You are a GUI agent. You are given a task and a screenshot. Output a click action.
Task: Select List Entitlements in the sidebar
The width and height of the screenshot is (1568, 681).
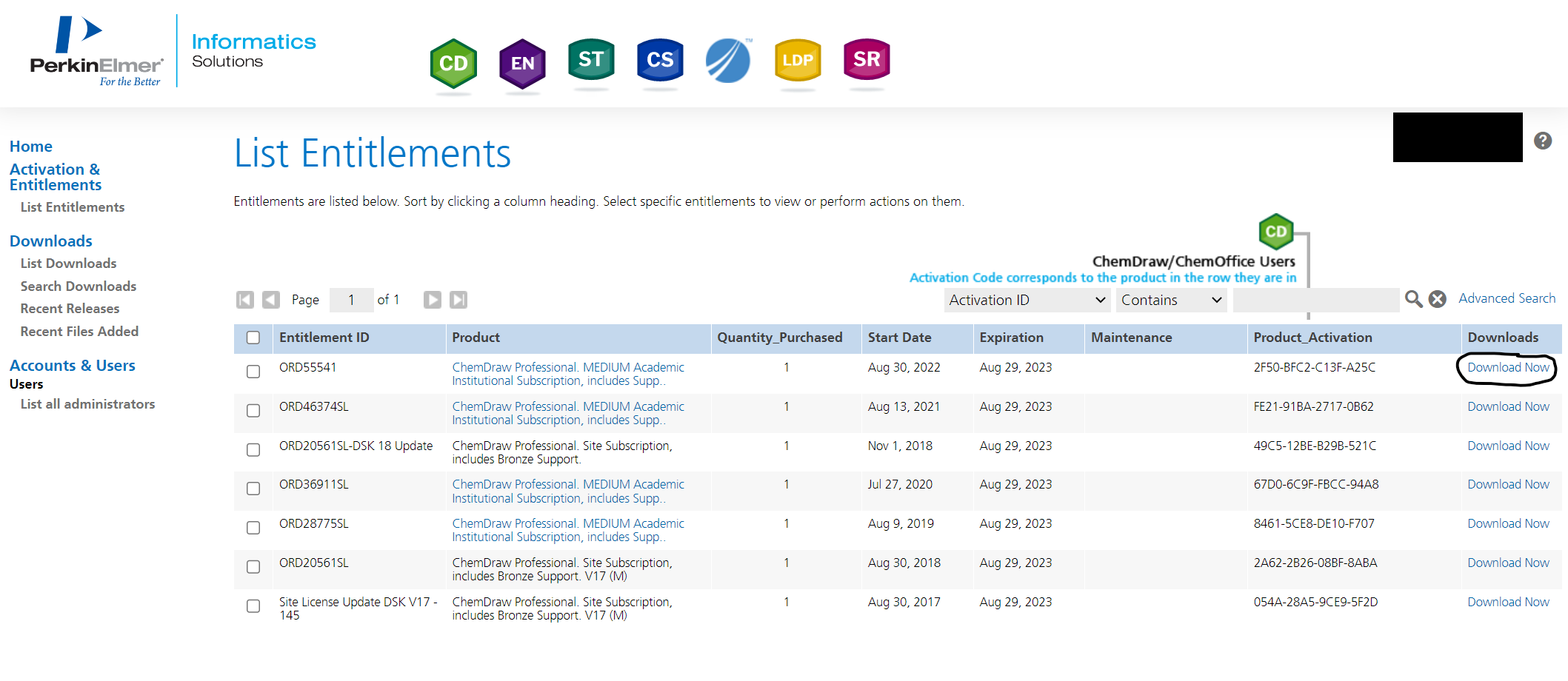point(73,207)
